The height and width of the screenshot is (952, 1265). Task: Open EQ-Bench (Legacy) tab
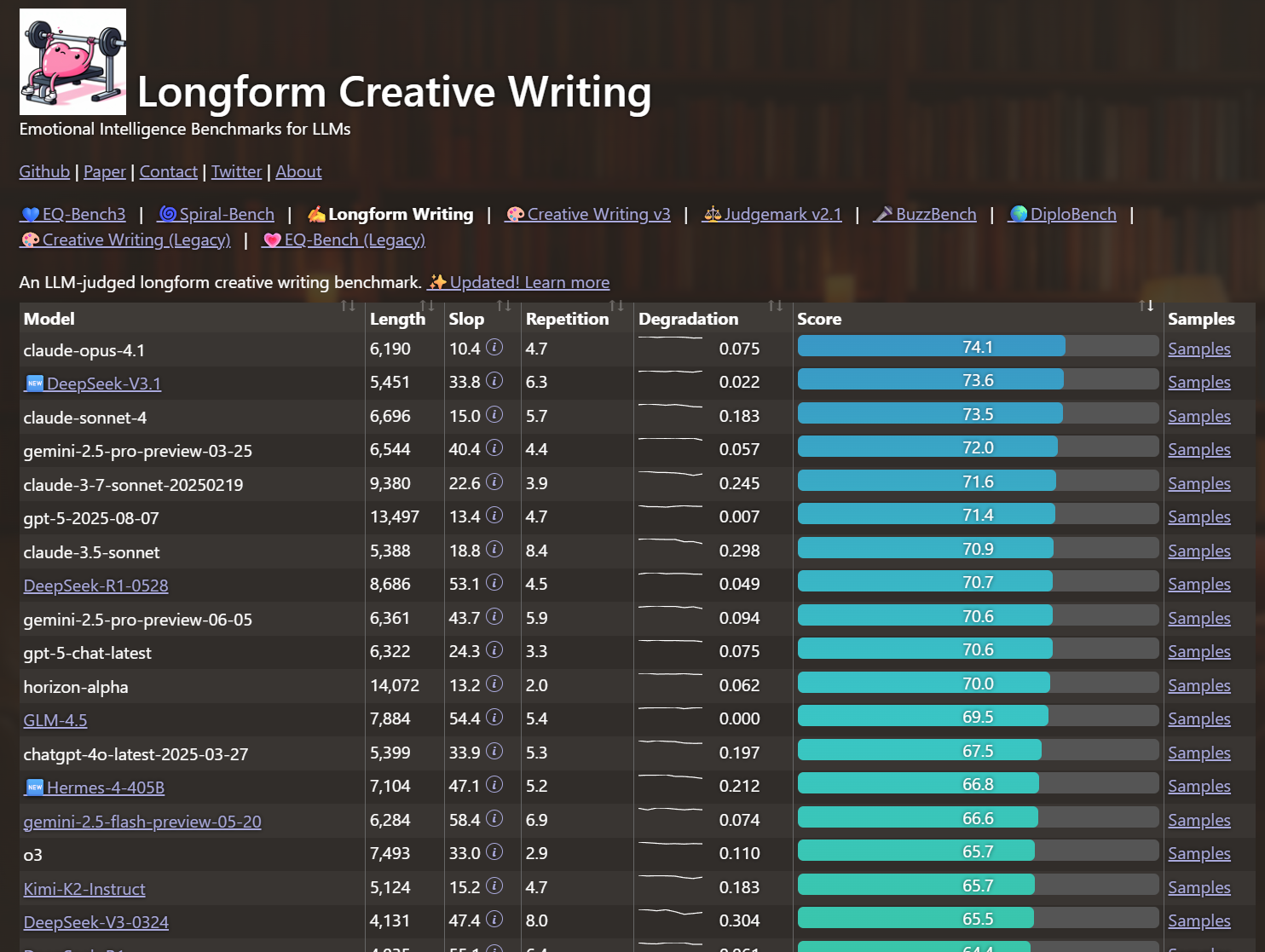pyautogui.click(x=344, y=239)
